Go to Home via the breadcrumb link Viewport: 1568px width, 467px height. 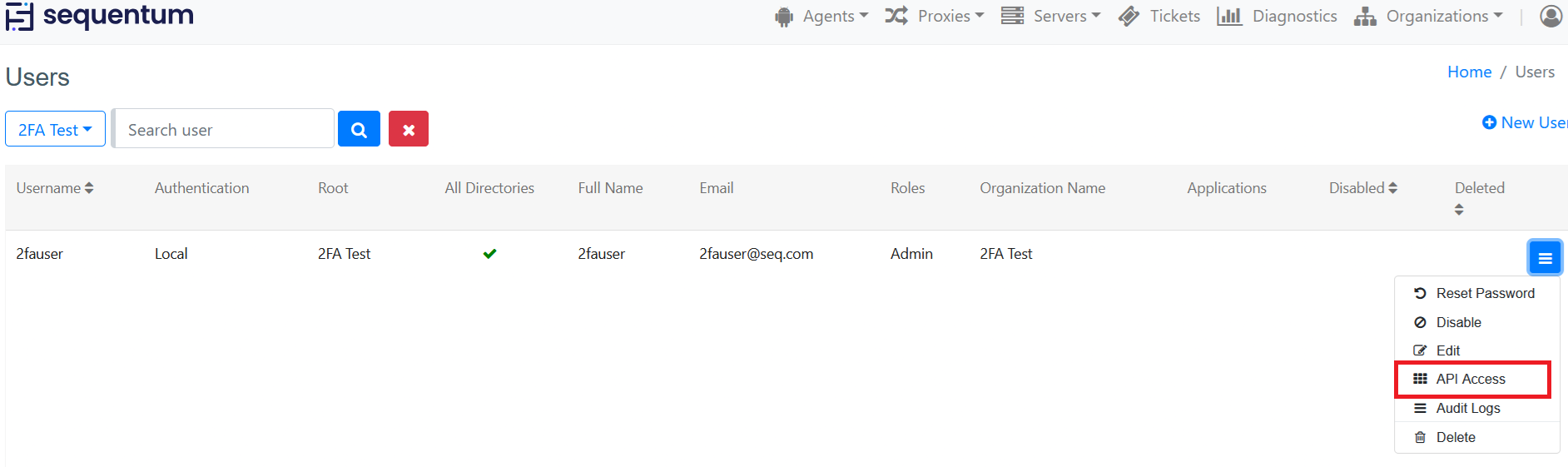(1469, 72)
